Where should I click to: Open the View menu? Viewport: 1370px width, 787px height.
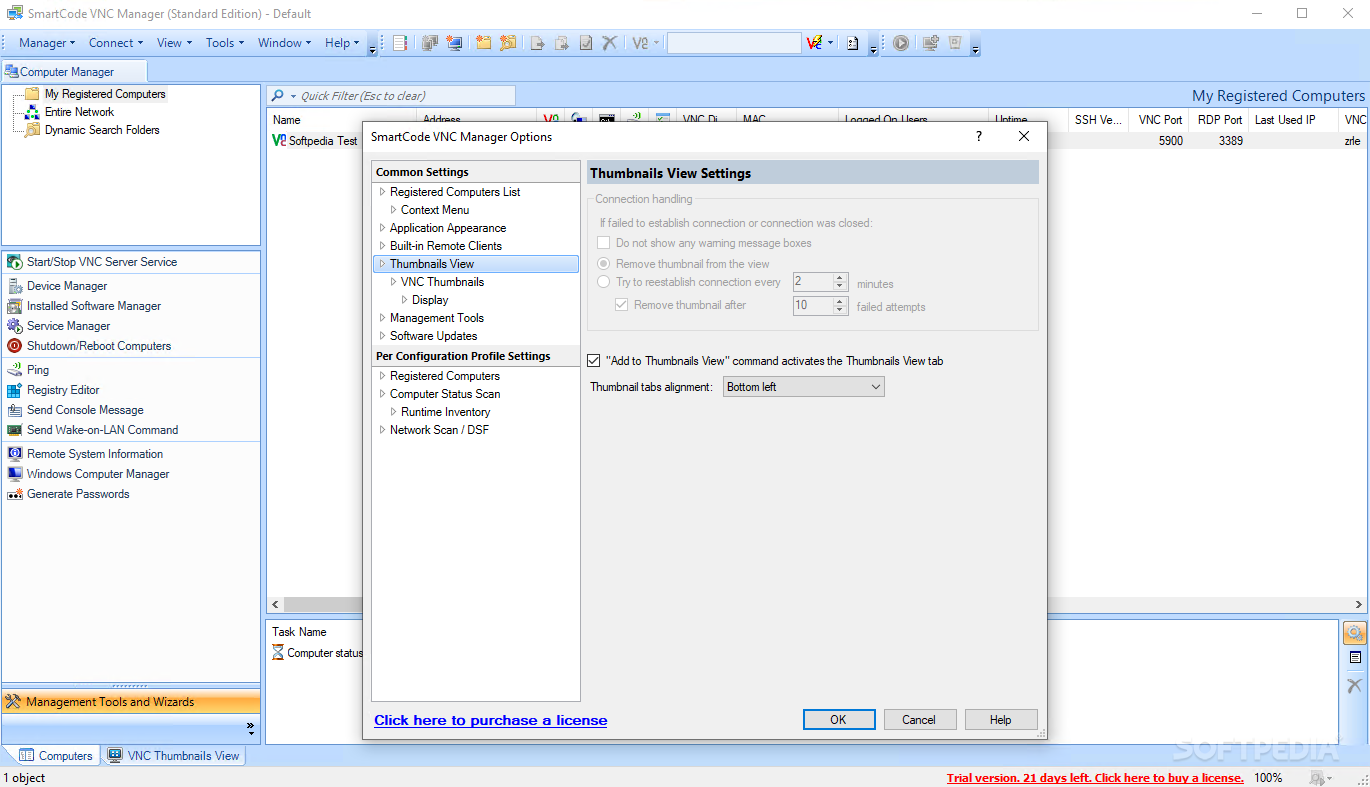[x=174, y=43]
